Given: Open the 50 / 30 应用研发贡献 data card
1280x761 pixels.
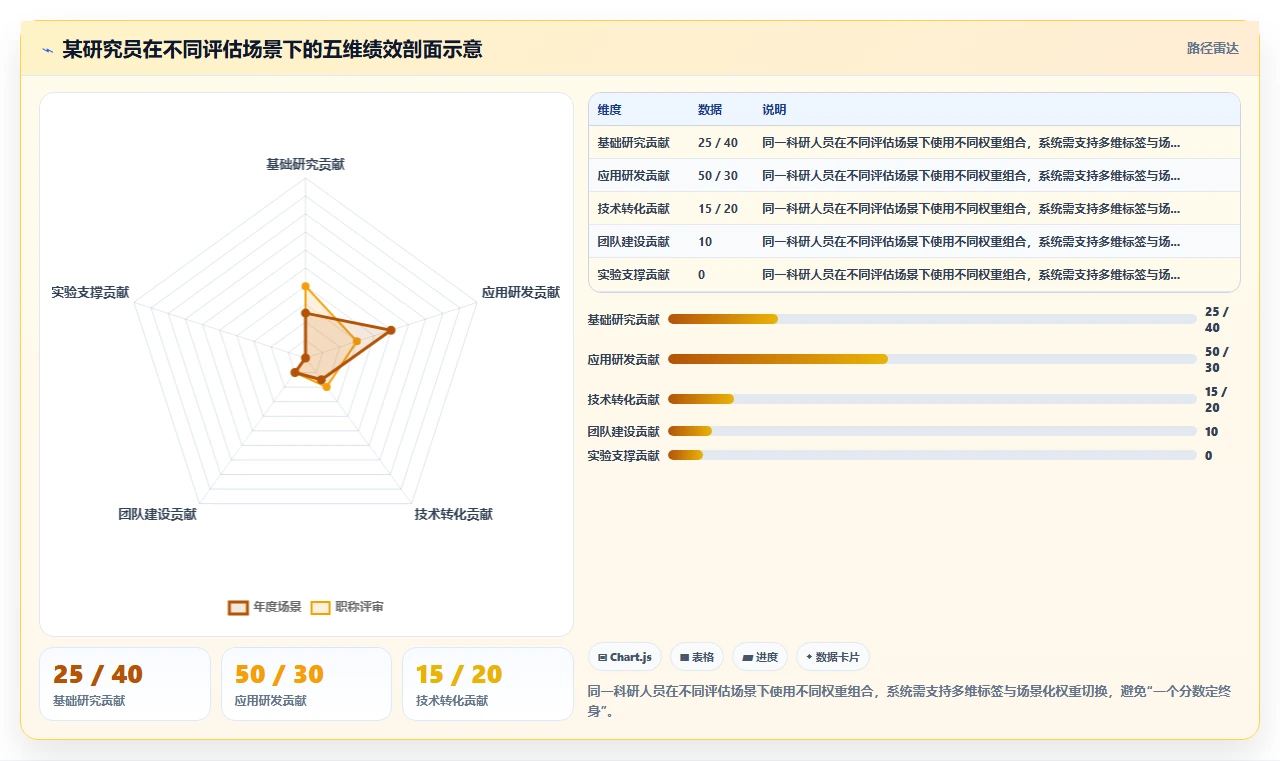Looking at the screenshot, I should click(x=306, y=684).
